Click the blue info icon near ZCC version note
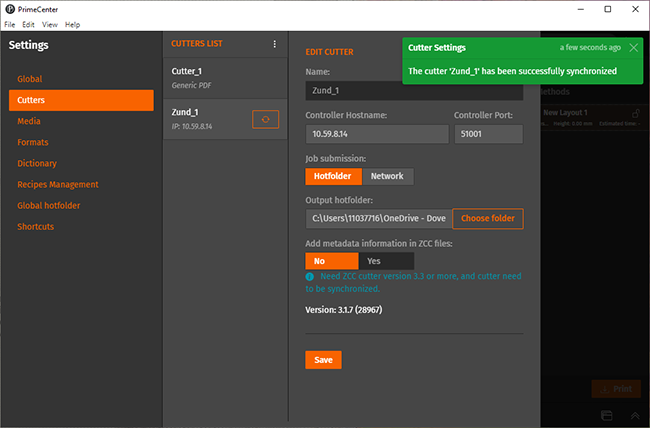The image size is (650, 428). (x=310, y=276)
